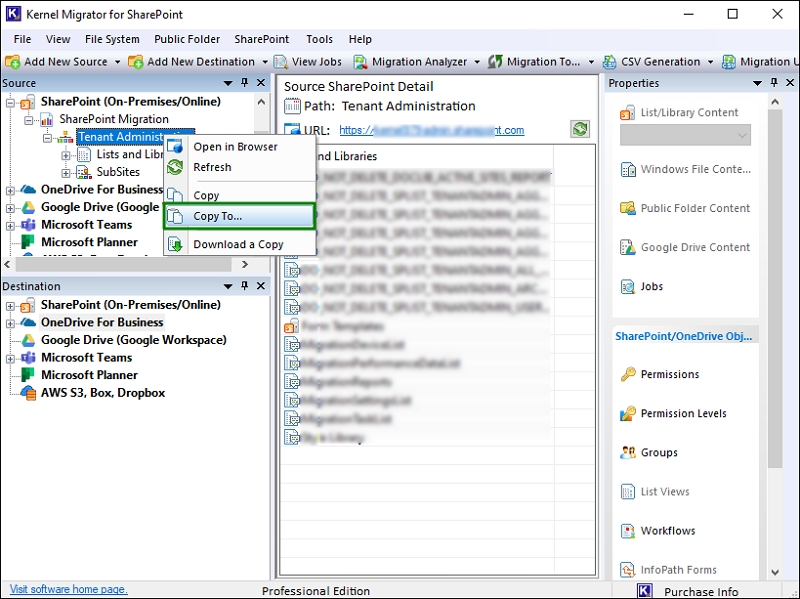Image resolution: width=800 pixels, height=599 pixels.
Task: Click the Public Folder Content icon
Action: point(628,208)
